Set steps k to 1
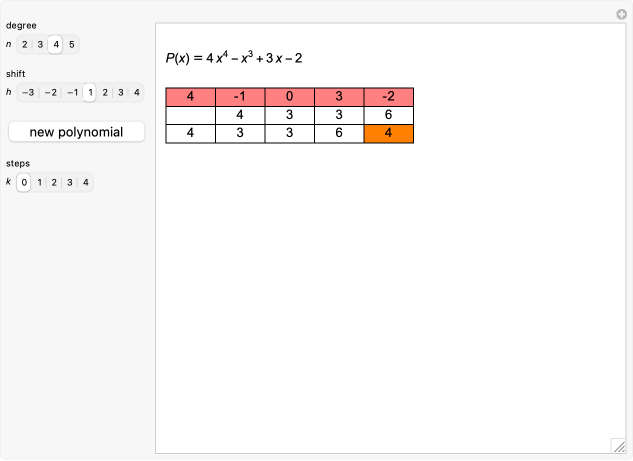633x461 pixels. click(x=40, y=182)
